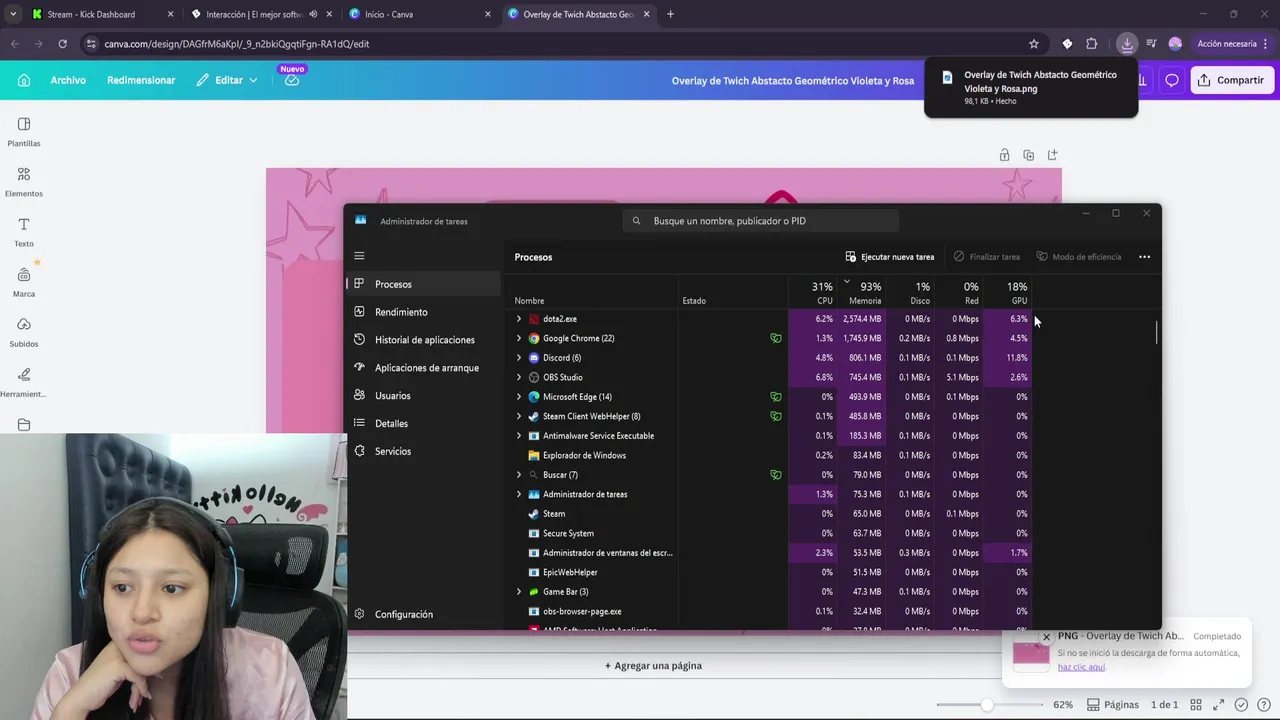Close the PNG download completed notification

[x=1046, y=637]
